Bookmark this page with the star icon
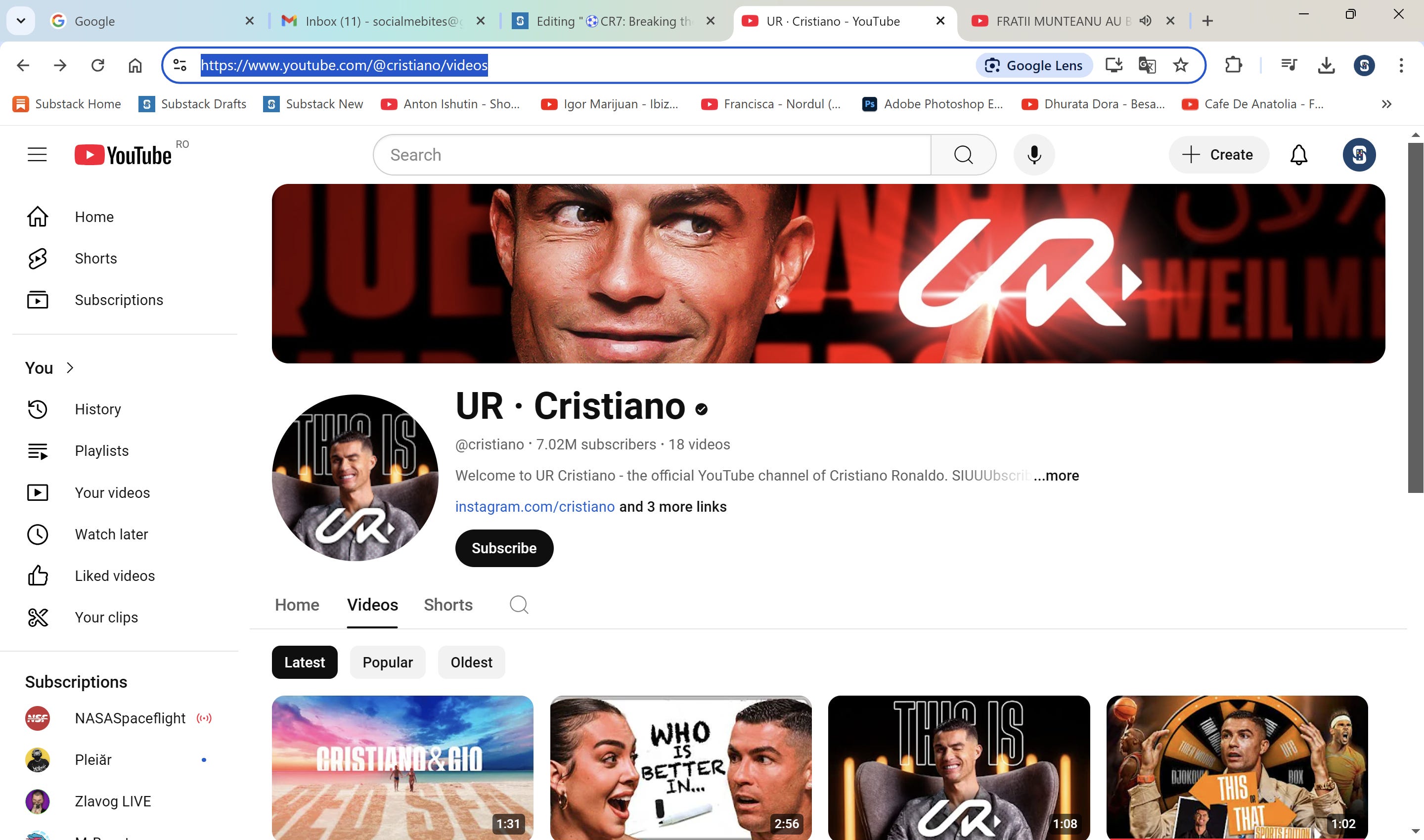The width and height of the screenshot is (1424, 840). [x=1181, y=65]
